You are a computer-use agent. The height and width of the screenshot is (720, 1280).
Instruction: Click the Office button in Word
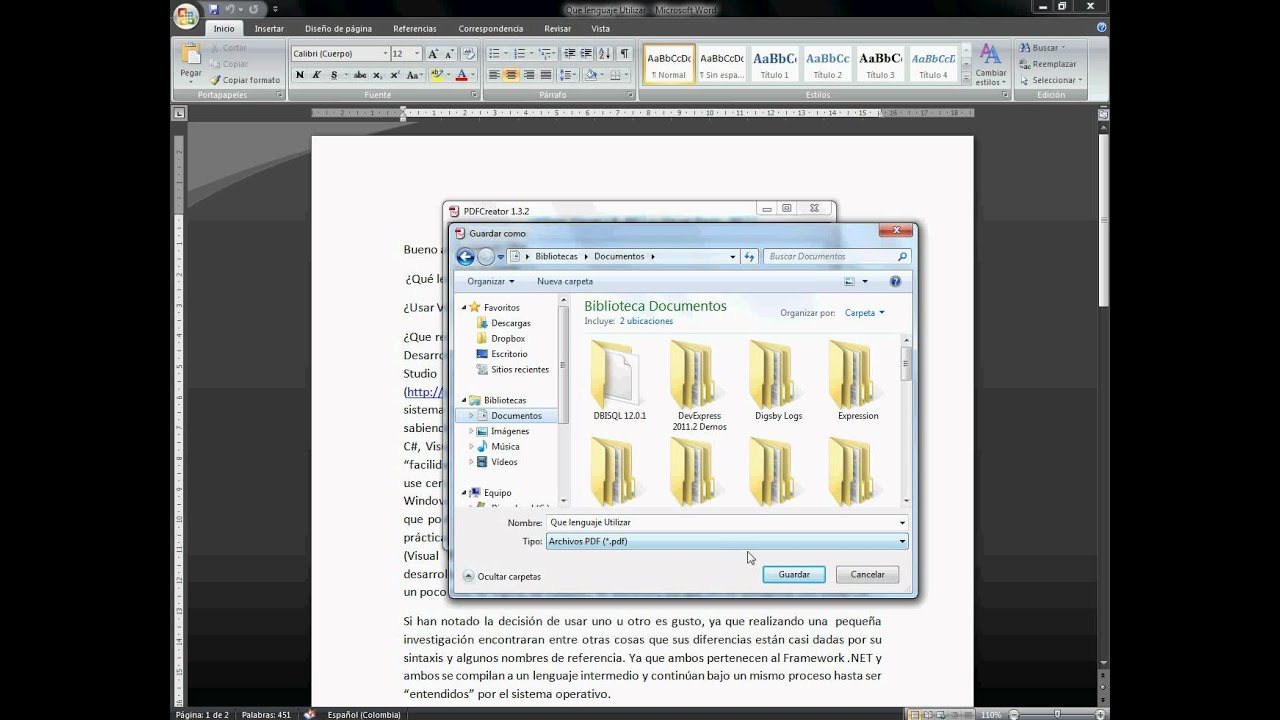(x=186, y=16)
